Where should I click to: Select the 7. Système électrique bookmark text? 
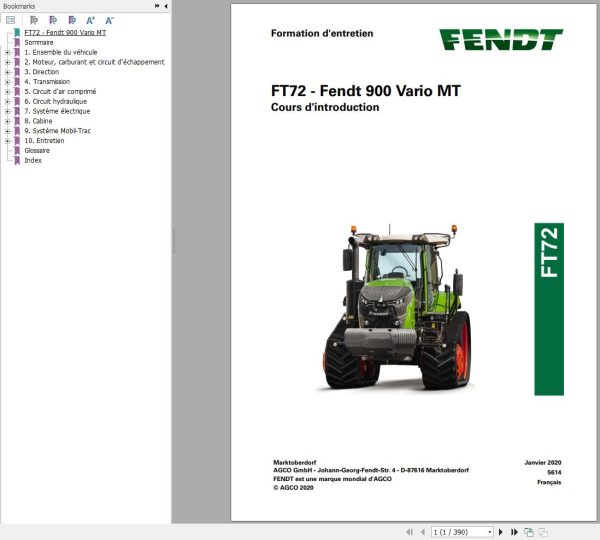pyautogui.click(x=57, y=111)
